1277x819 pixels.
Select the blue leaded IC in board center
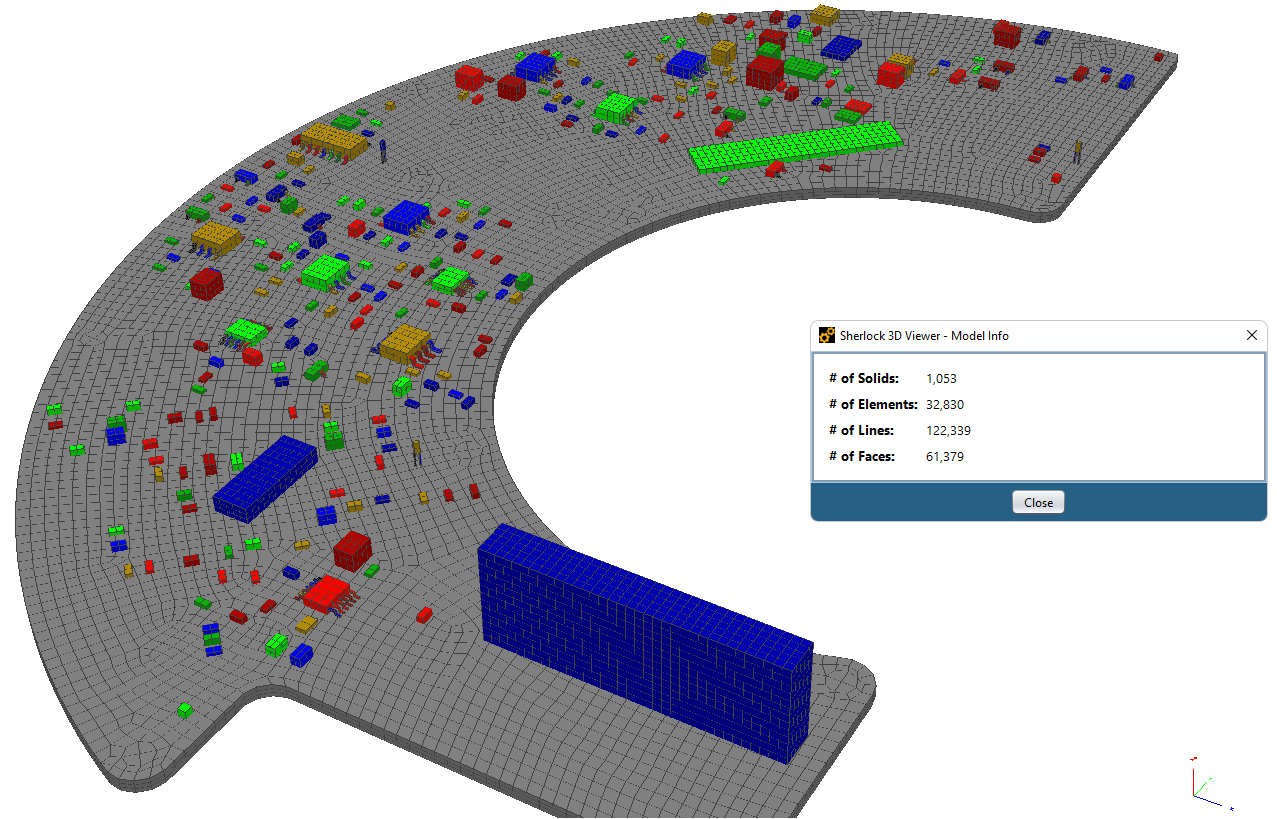pyautogui.click(x=405, y=216)
